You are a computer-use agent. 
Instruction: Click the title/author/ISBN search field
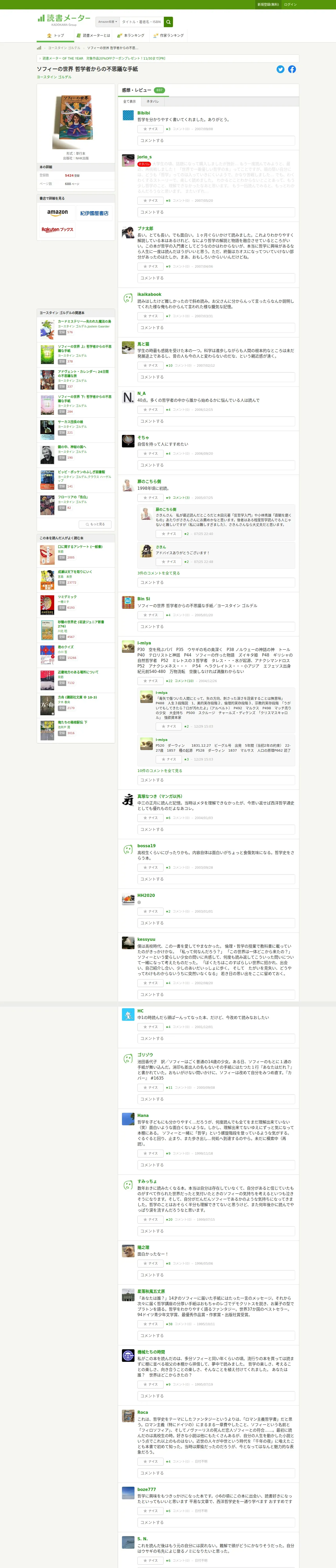point(142,22)
